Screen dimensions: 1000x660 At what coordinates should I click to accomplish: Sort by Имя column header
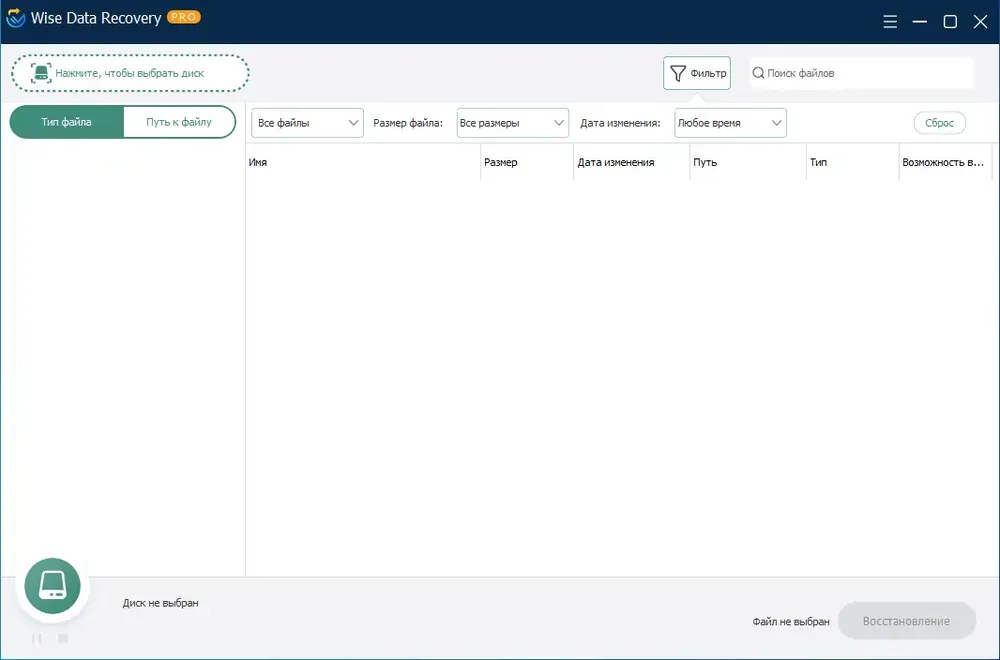pos(363,162)
